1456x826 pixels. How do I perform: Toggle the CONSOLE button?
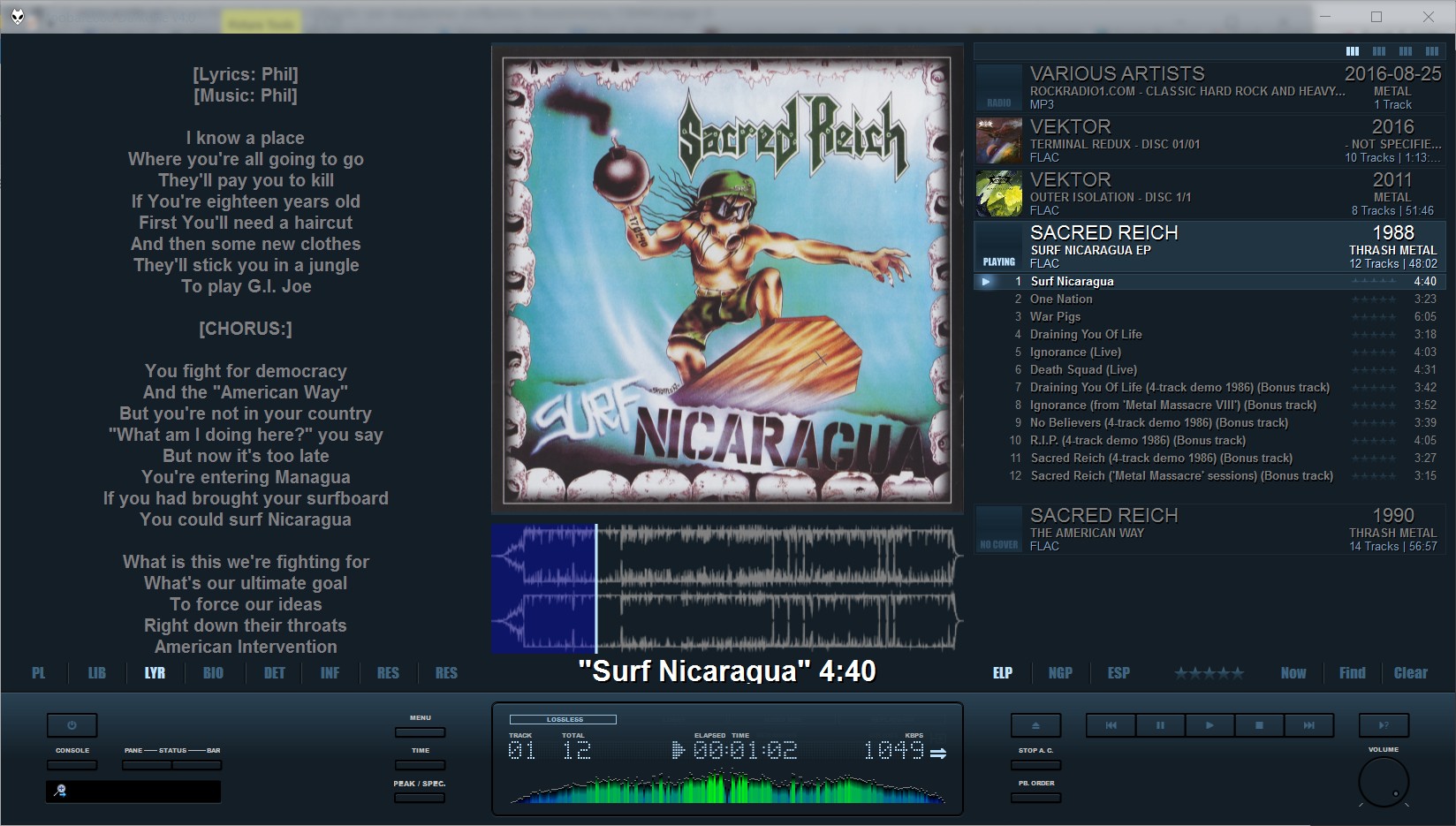72,765
